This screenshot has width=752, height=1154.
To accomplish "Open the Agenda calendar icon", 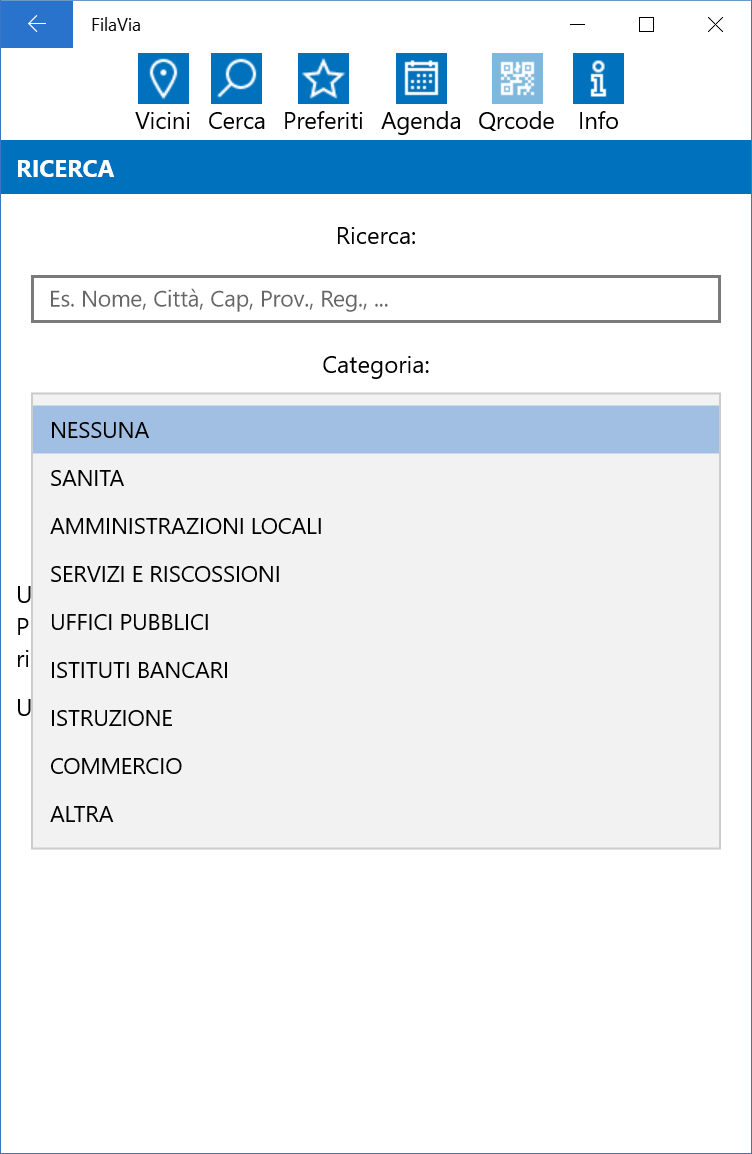I will [421, 78].
